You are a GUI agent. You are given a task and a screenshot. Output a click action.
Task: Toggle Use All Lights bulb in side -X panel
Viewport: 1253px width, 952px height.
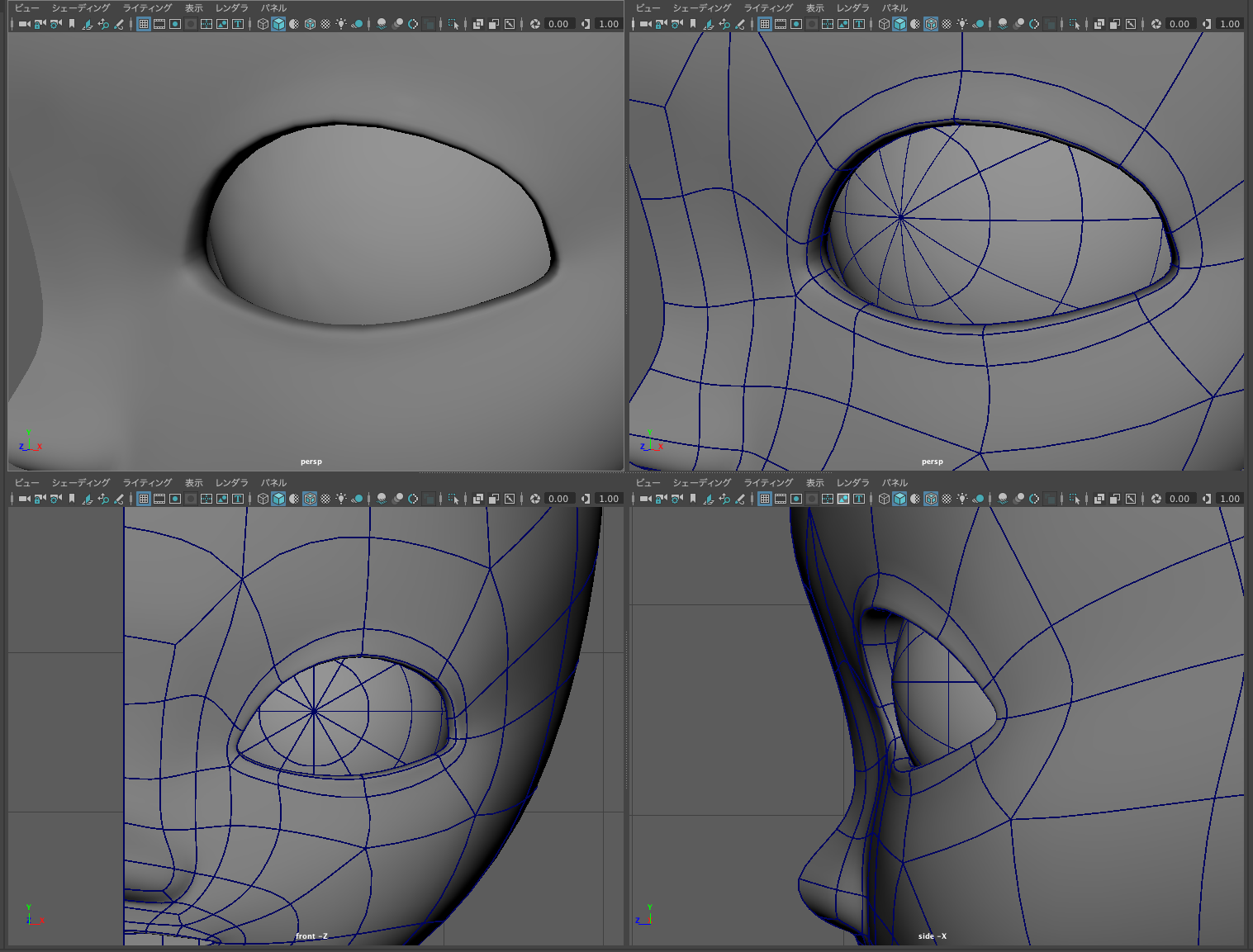[962, 499]
